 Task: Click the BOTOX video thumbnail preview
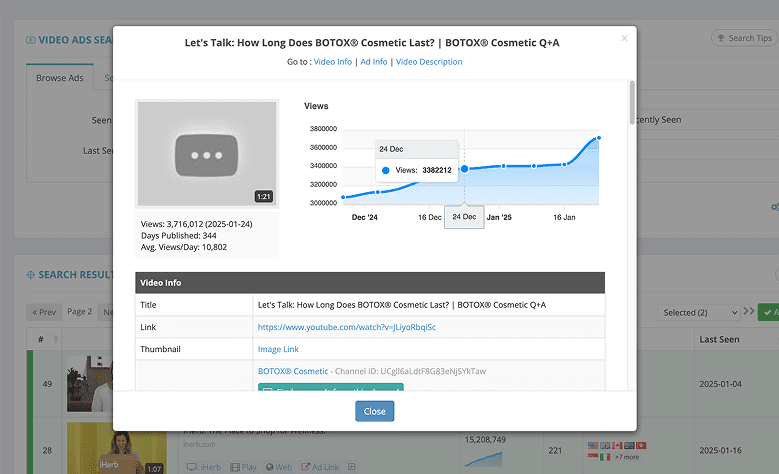(x=206, y=154)
